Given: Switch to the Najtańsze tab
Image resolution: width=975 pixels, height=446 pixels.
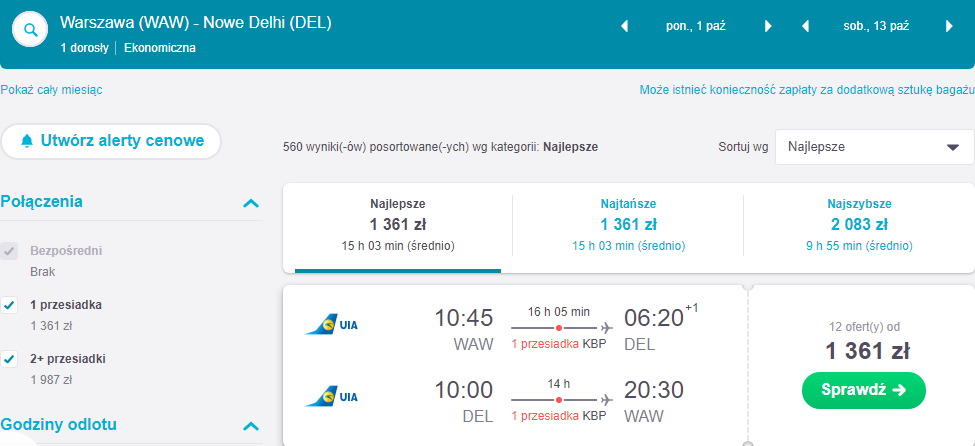Looking at the screenshot, I should point(628,225).
